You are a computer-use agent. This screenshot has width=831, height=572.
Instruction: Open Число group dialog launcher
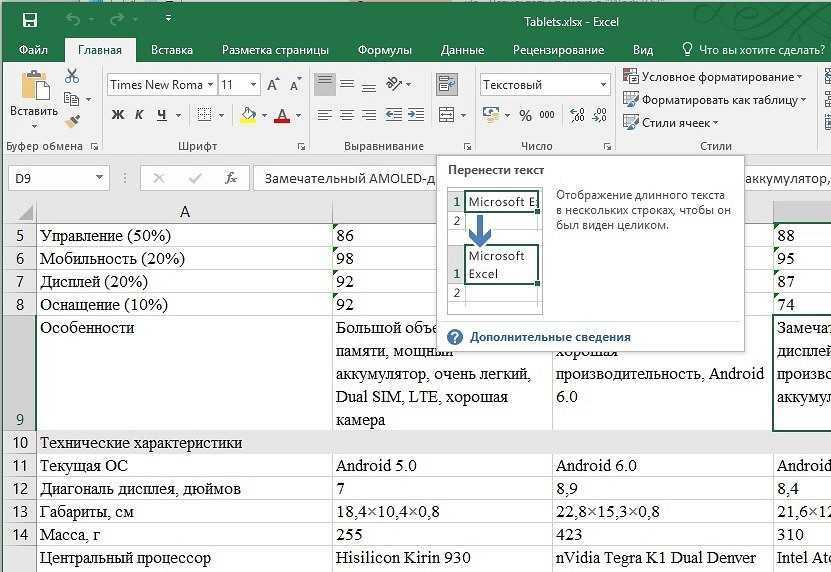point(607,146)
